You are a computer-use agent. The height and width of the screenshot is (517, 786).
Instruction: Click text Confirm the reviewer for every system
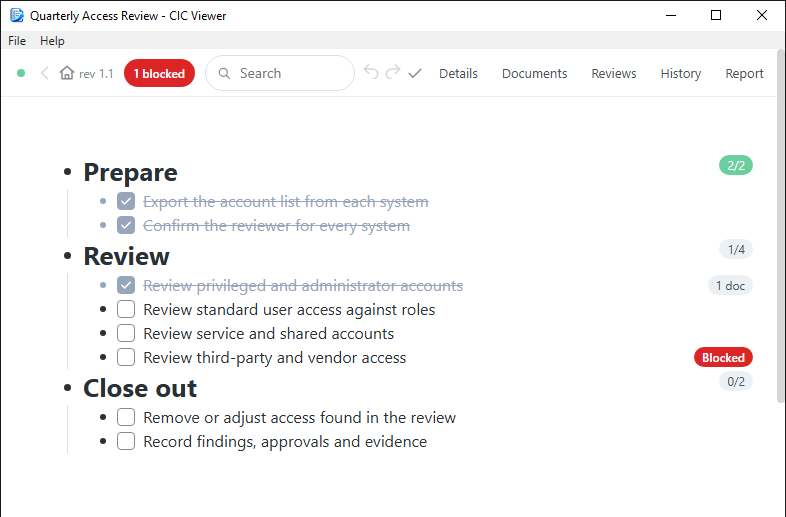(277, 226)
